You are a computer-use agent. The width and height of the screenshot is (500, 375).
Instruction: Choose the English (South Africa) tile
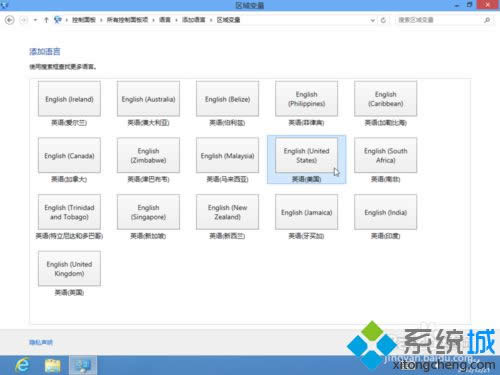385,155
